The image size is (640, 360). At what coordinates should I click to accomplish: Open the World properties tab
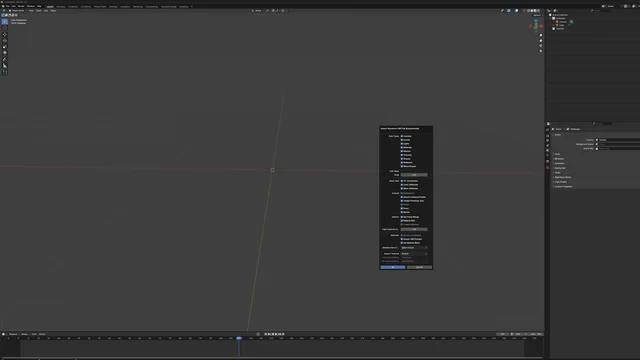(x=548, y=155)
